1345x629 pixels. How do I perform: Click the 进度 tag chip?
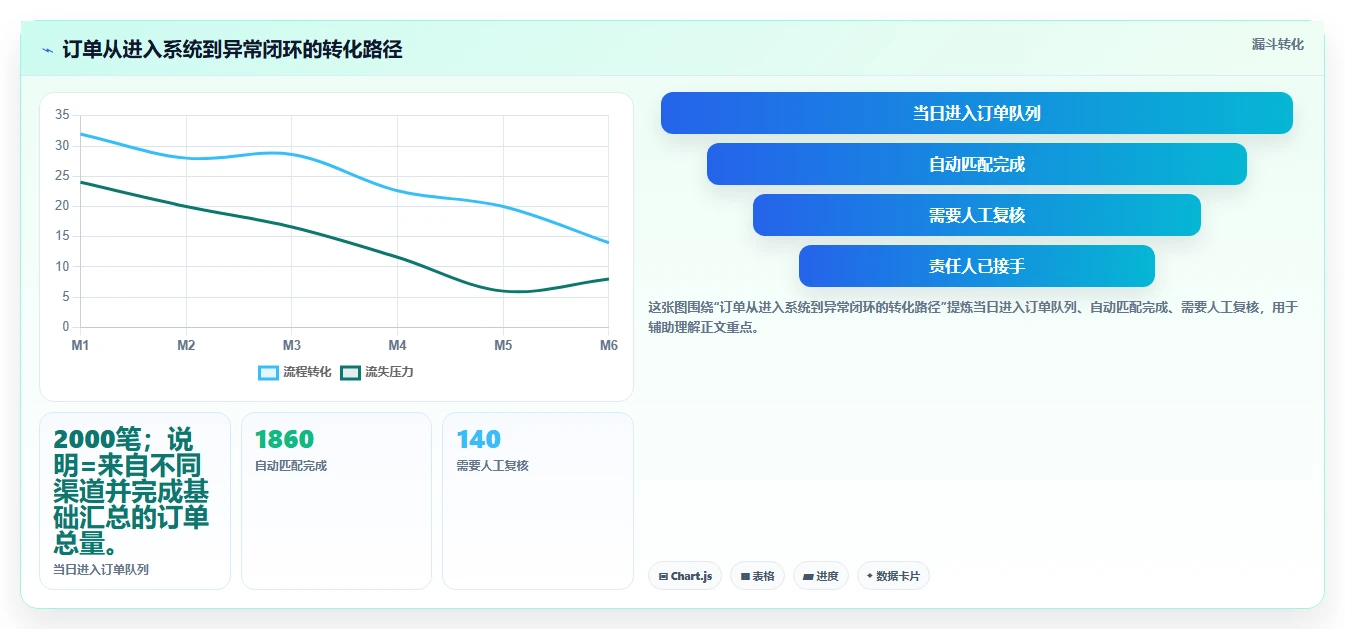tap(821, 576)
